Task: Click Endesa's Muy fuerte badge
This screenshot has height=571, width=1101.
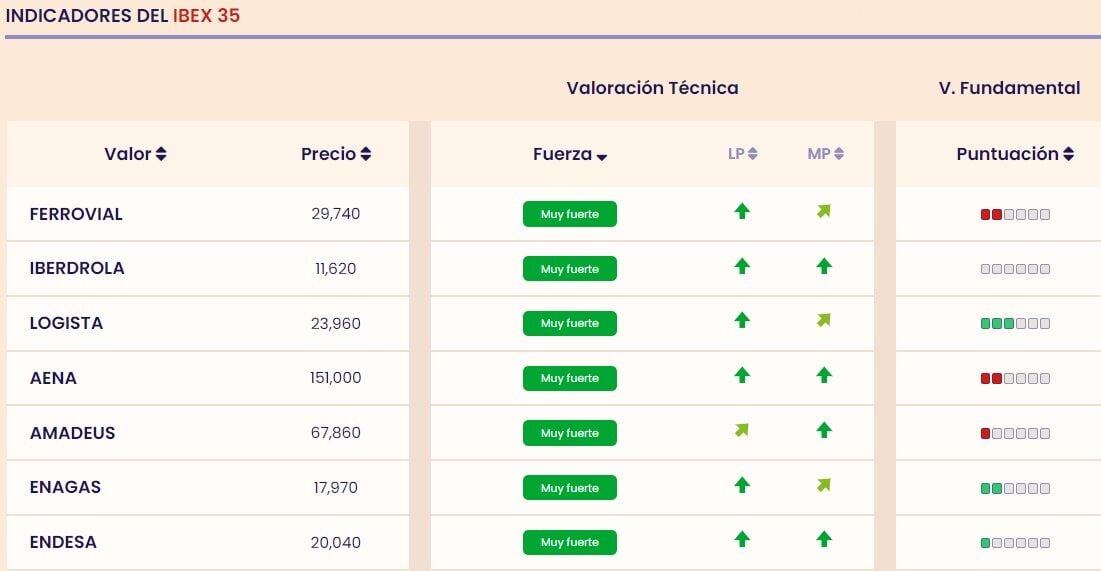Action: point(570,543)
